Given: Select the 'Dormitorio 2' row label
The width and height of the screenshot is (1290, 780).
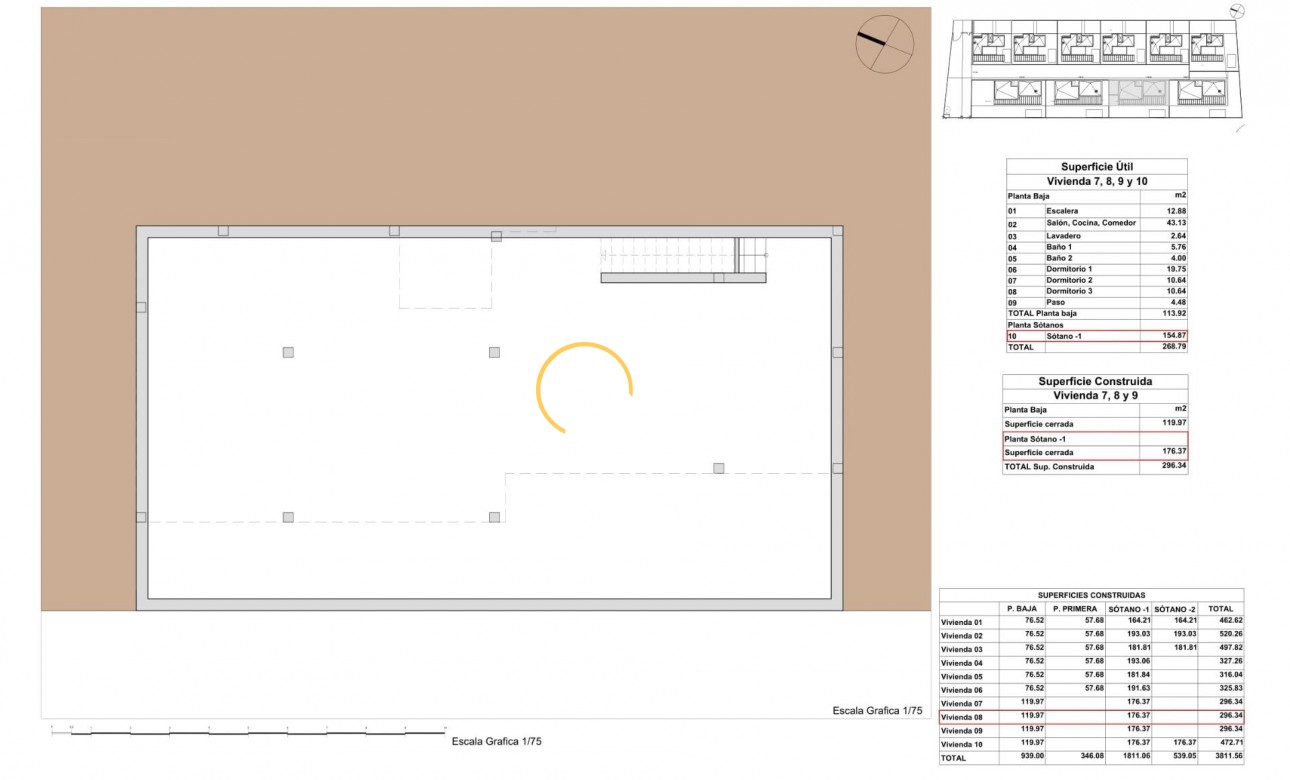Looking at the screenshot, I should click(x=1069, y=280).
